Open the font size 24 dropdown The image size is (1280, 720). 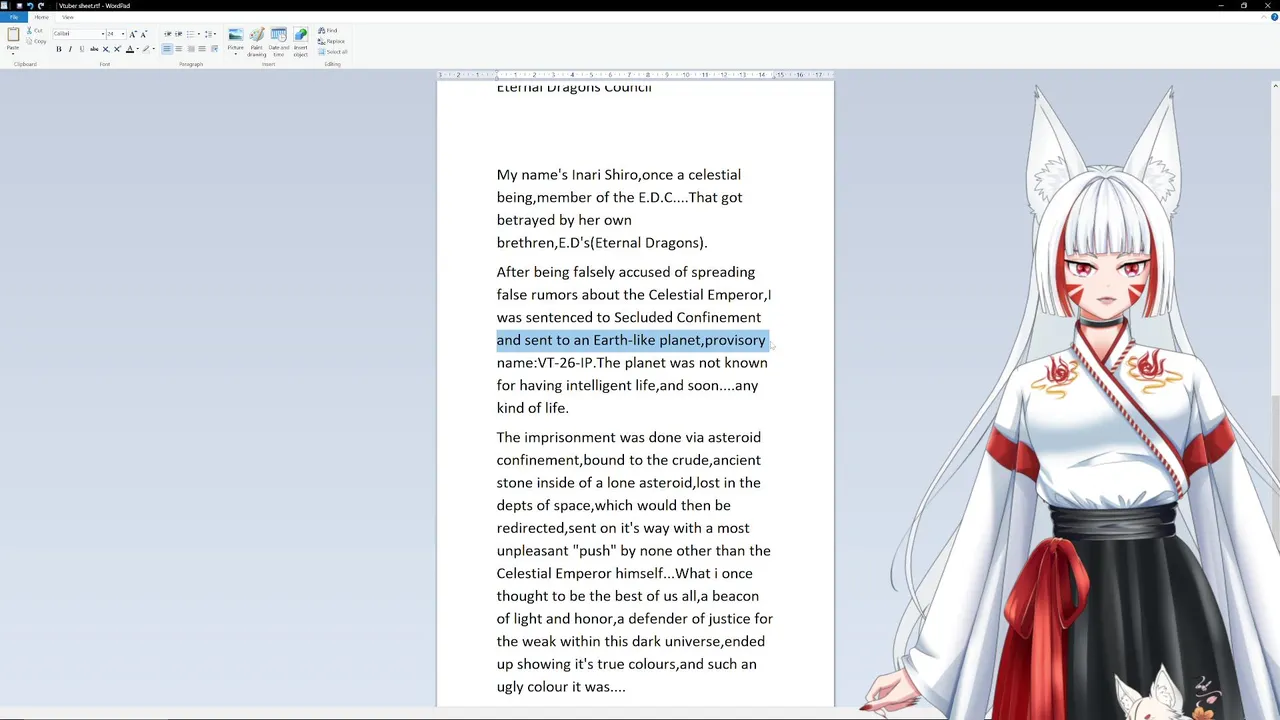123,34
